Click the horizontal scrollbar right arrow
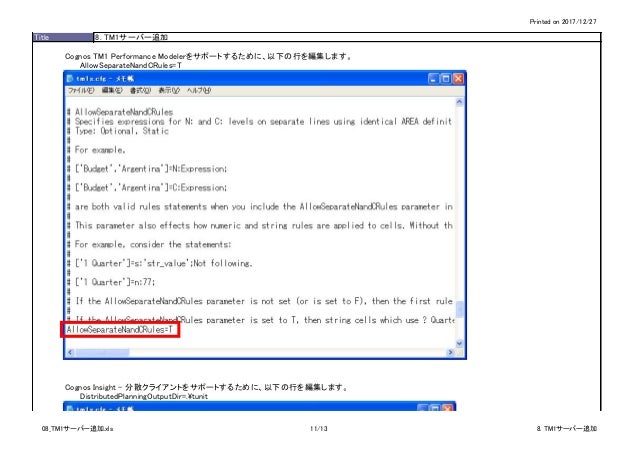This screenshot has width=638, height=451. point(450,352)
